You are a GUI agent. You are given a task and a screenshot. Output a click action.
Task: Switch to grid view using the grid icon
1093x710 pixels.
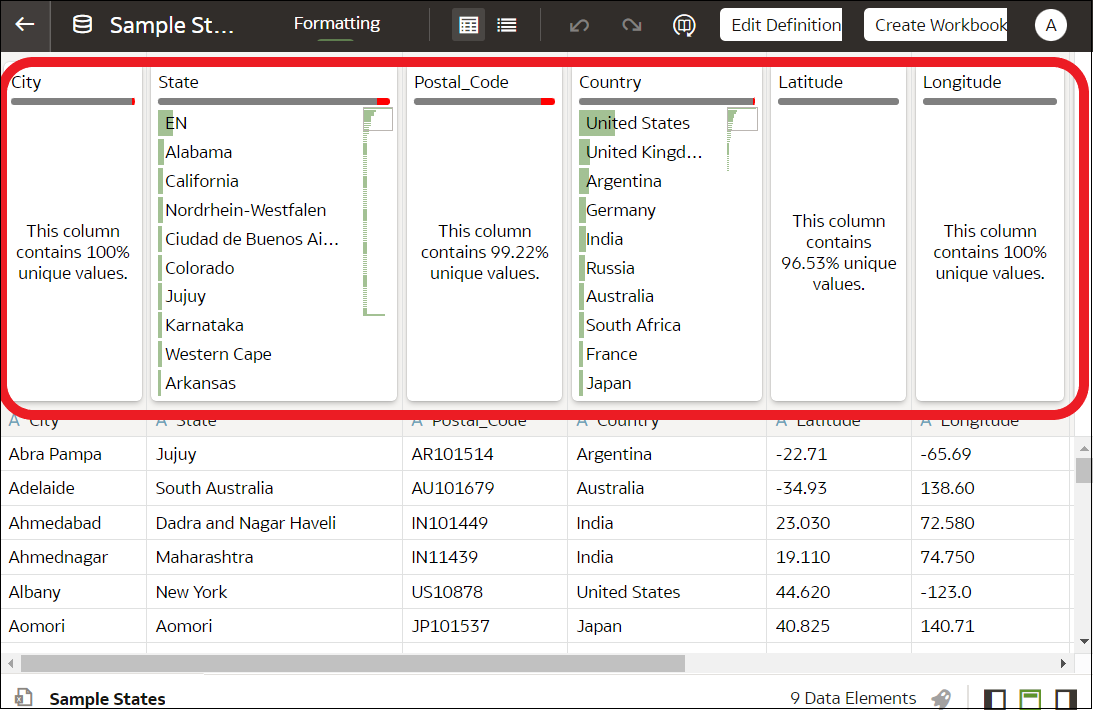(x=467, y=24)
